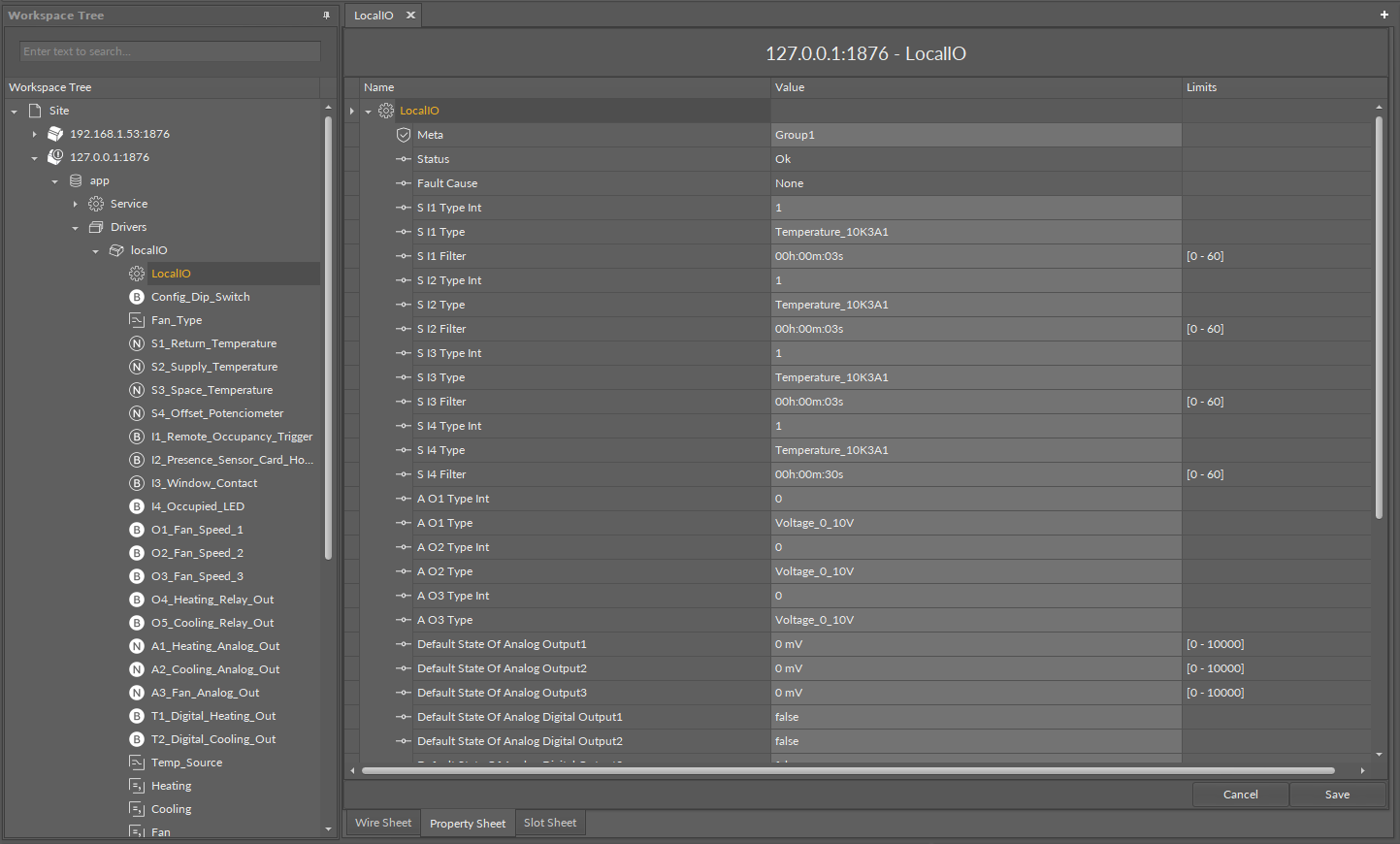Click the gear icon beside LocalIO tree item

tap(137, 274)
